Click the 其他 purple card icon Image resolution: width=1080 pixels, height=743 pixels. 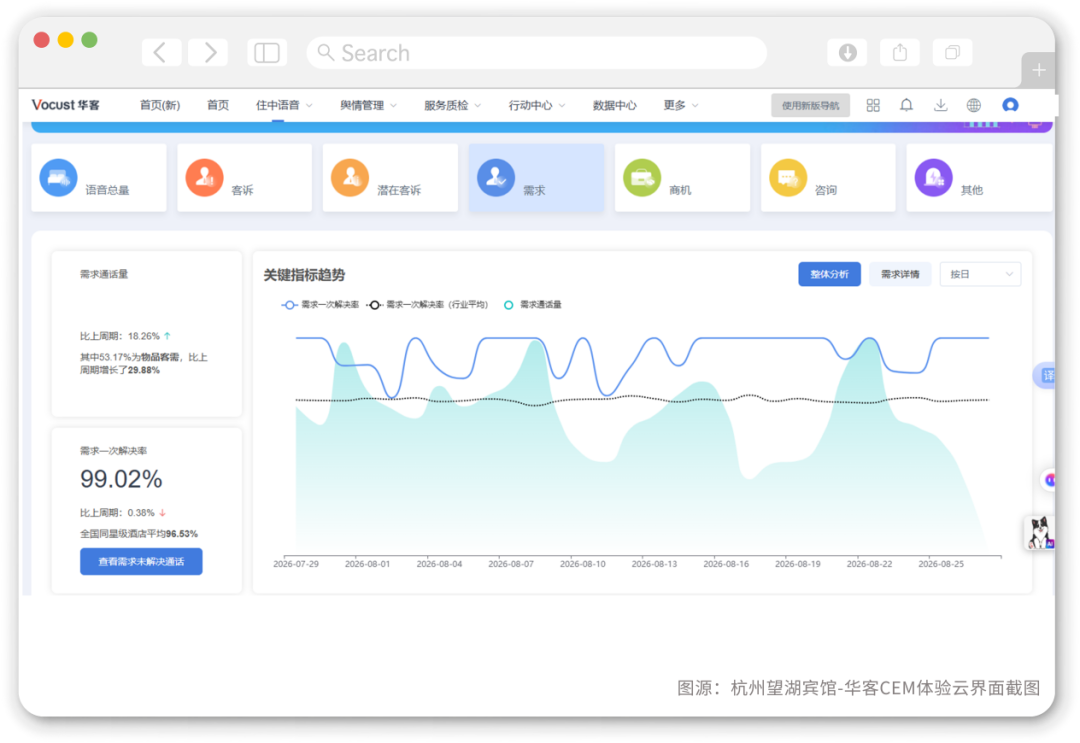pyautogui.click(x=933, y=178)
